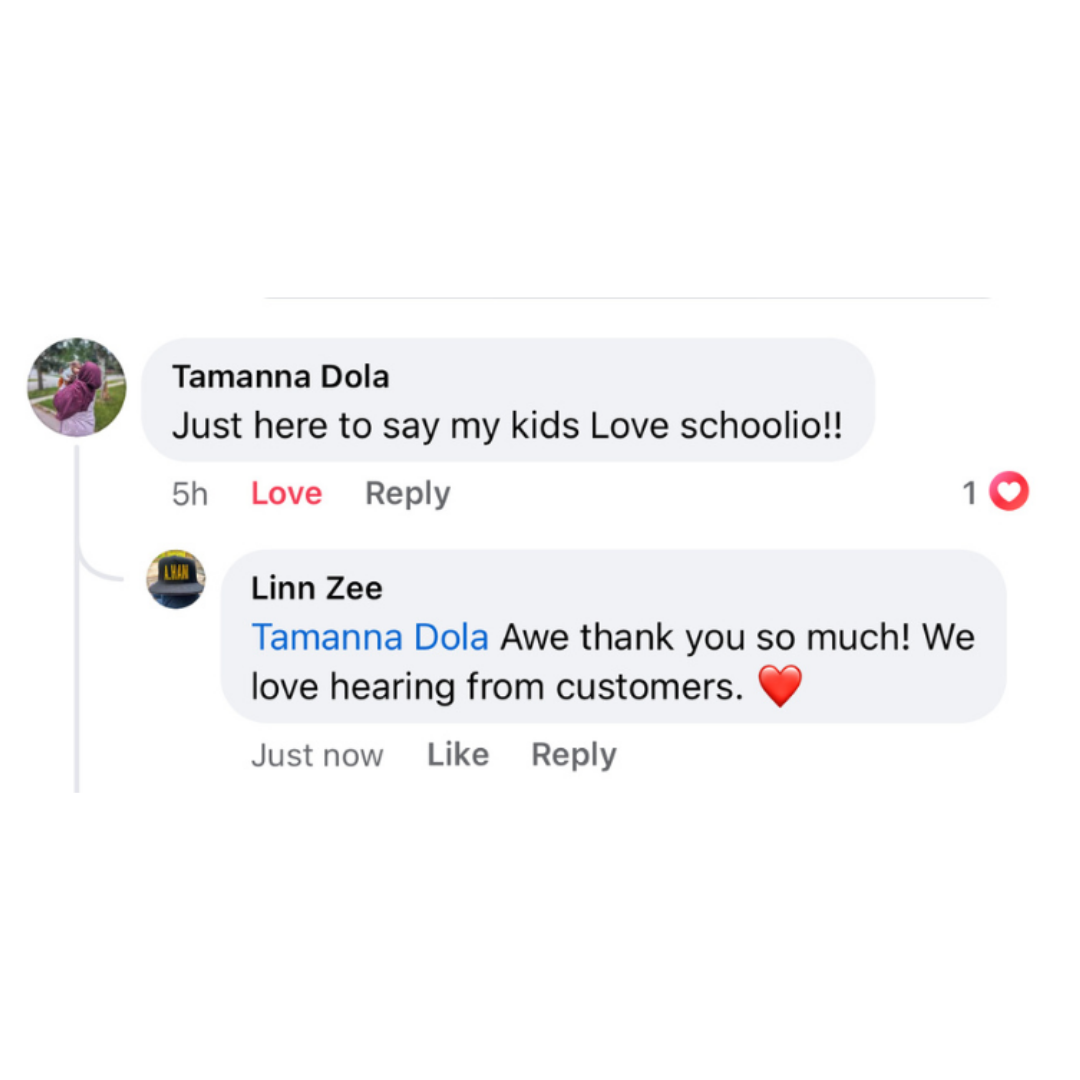Reply to Tamanna Dola's comment
The height and width of the screenshot is (1080, 1080).
click(408, 494)
